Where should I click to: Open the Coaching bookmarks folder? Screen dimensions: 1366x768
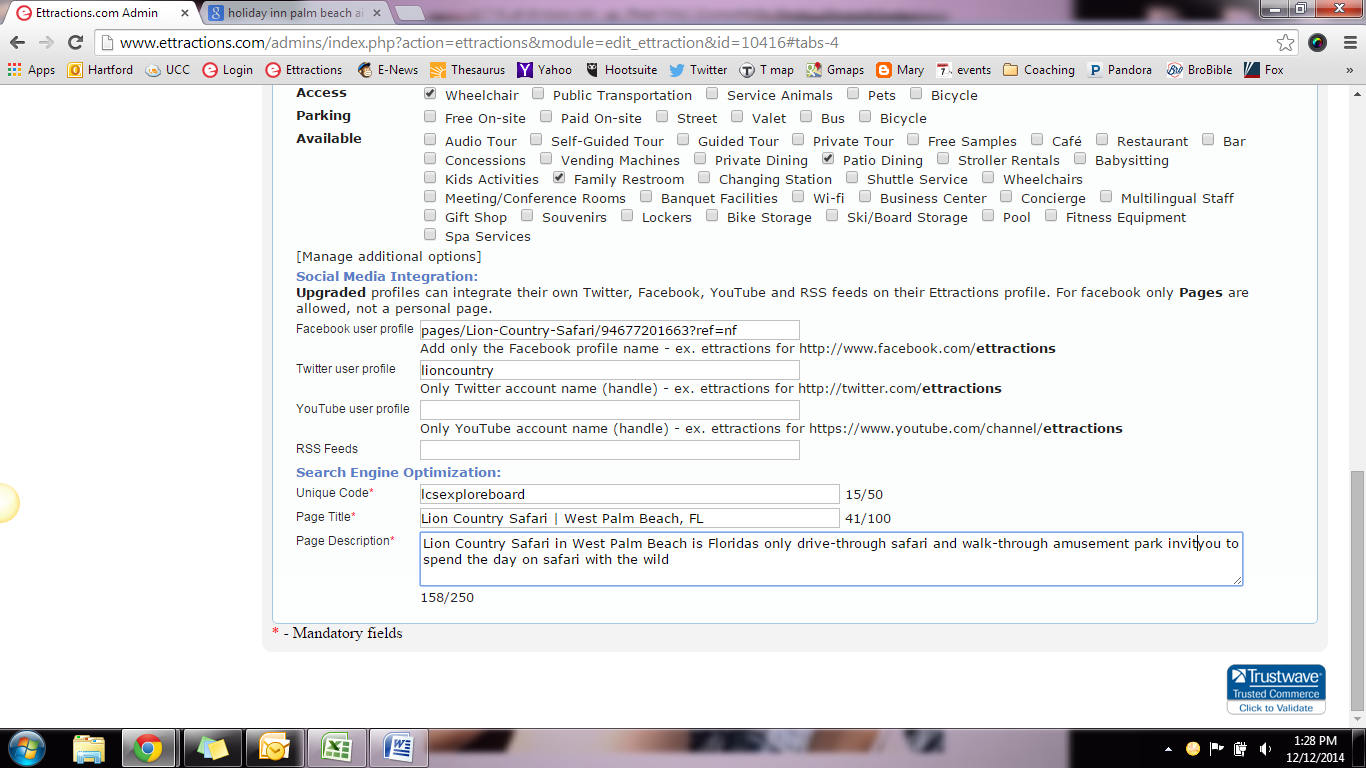pyautogui.click(x=1038, y=70)
